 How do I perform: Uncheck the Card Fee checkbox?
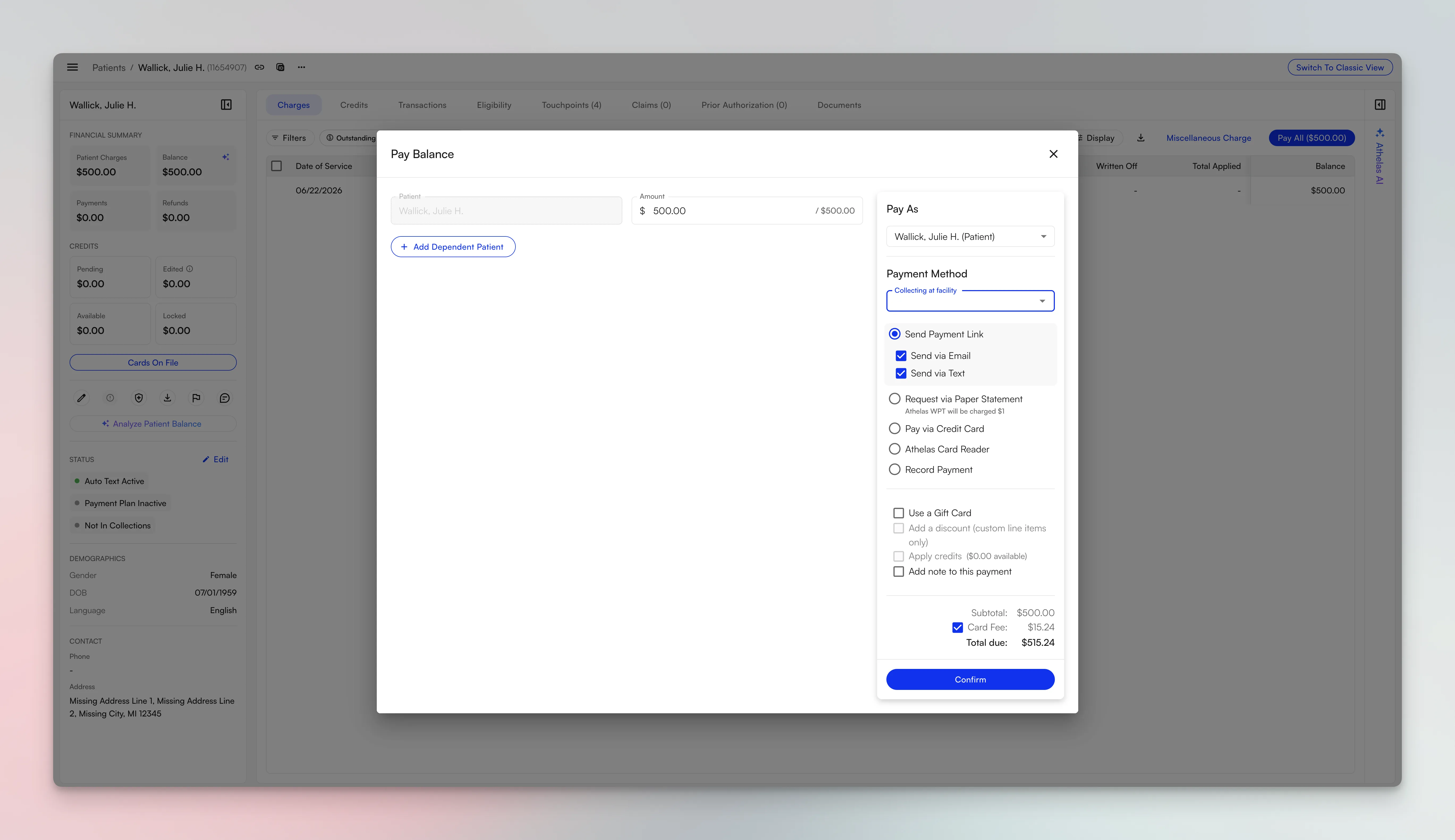958,627
